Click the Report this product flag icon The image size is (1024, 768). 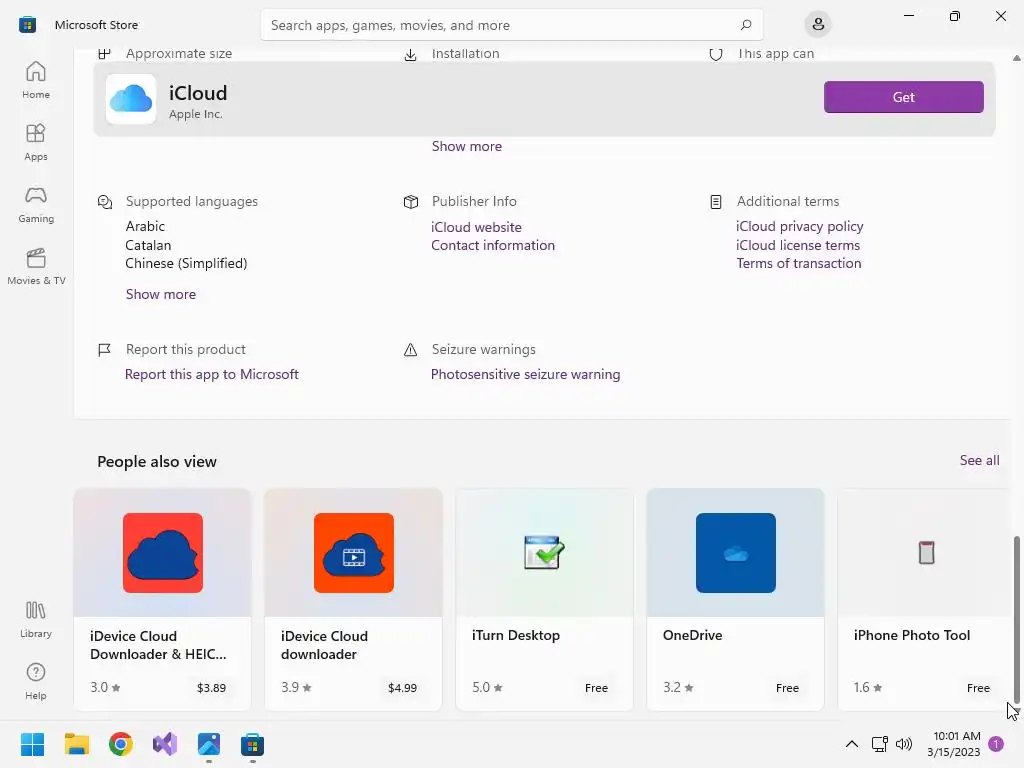104,350
